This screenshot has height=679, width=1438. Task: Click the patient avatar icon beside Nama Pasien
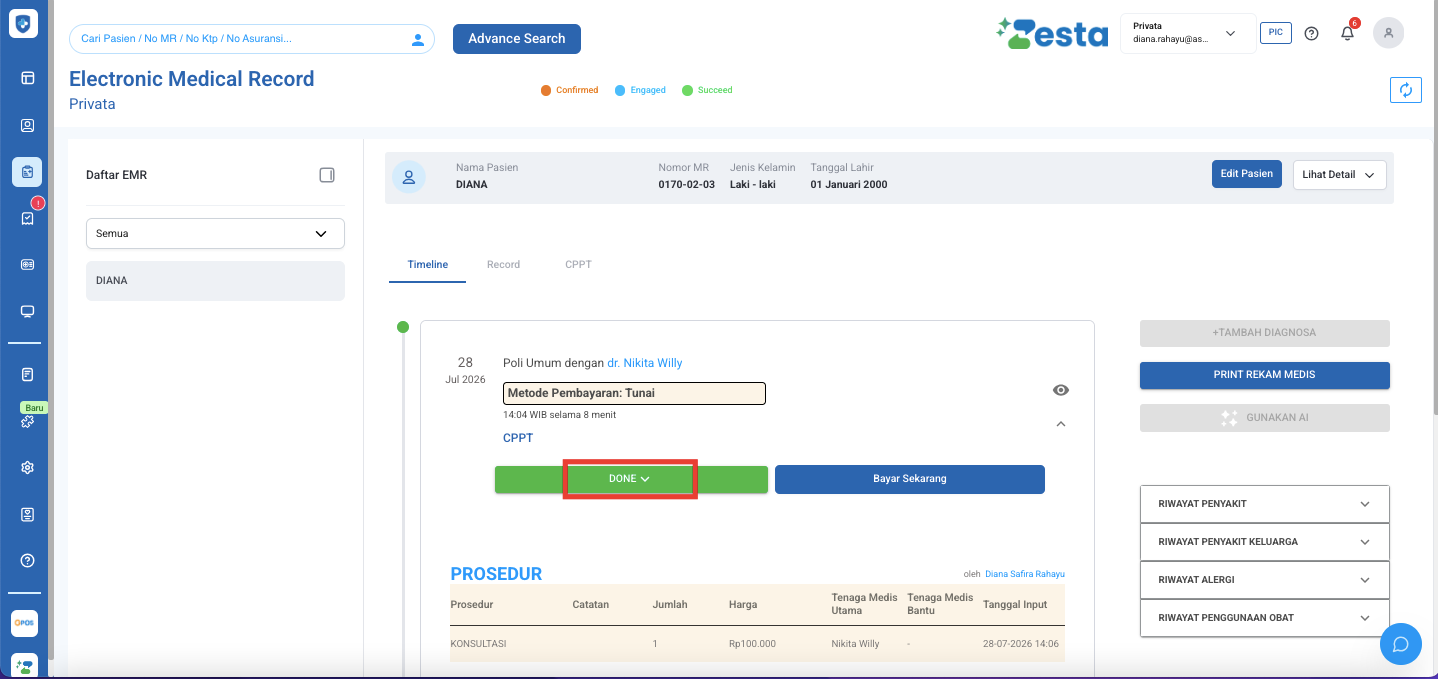[409, 178]
